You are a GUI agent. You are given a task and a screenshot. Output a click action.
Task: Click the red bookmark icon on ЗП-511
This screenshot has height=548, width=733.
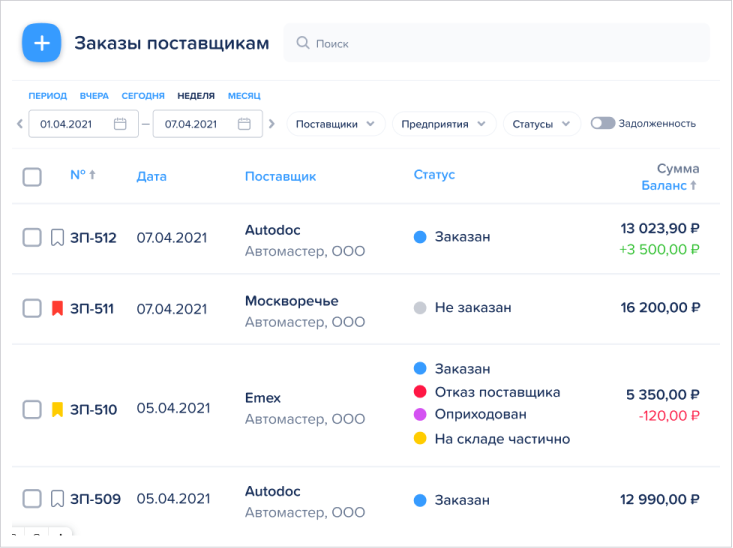point(57,309)
